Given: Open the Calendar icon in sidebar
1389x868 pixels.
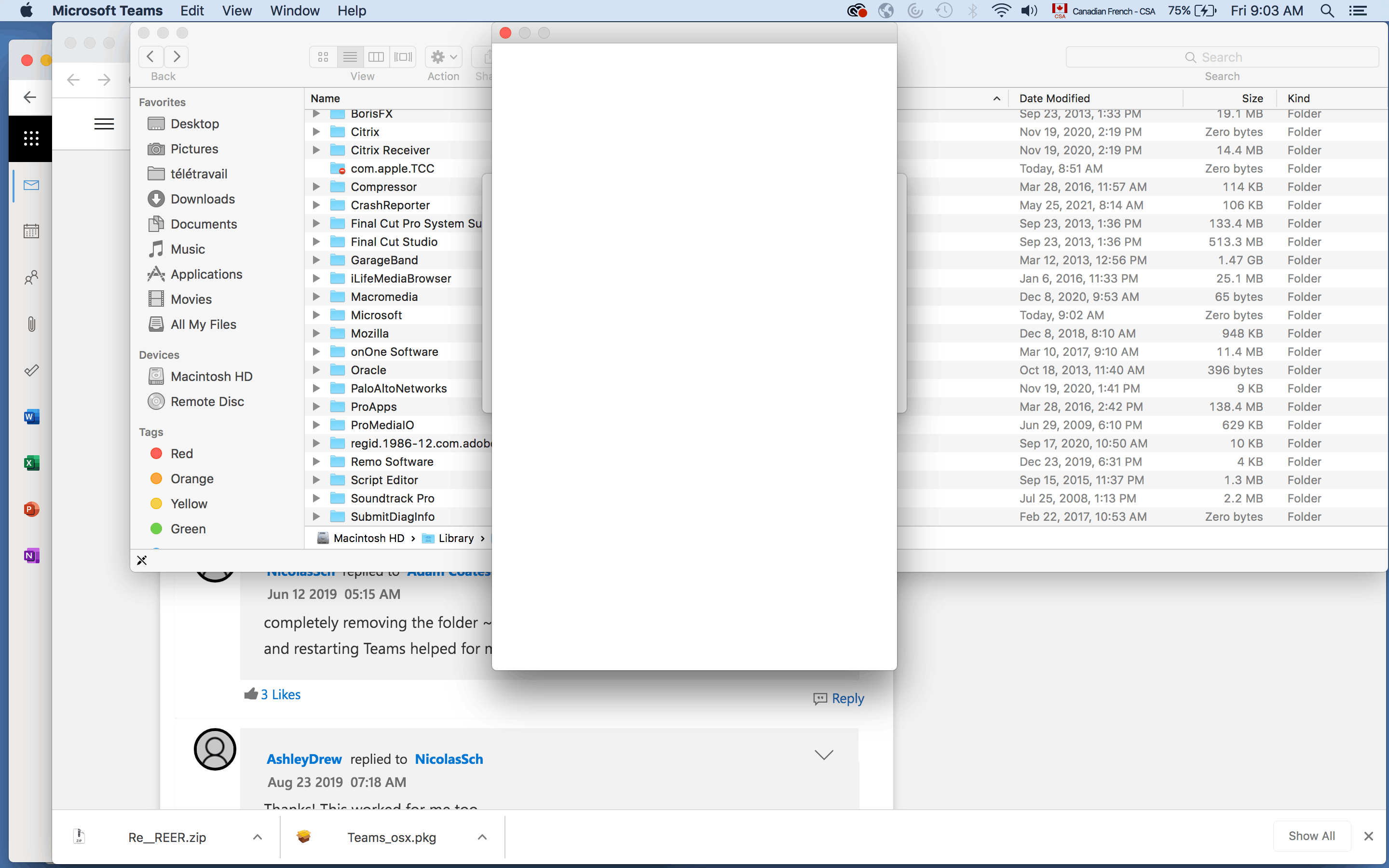Looking at the screenshot, I should [31, 231].
